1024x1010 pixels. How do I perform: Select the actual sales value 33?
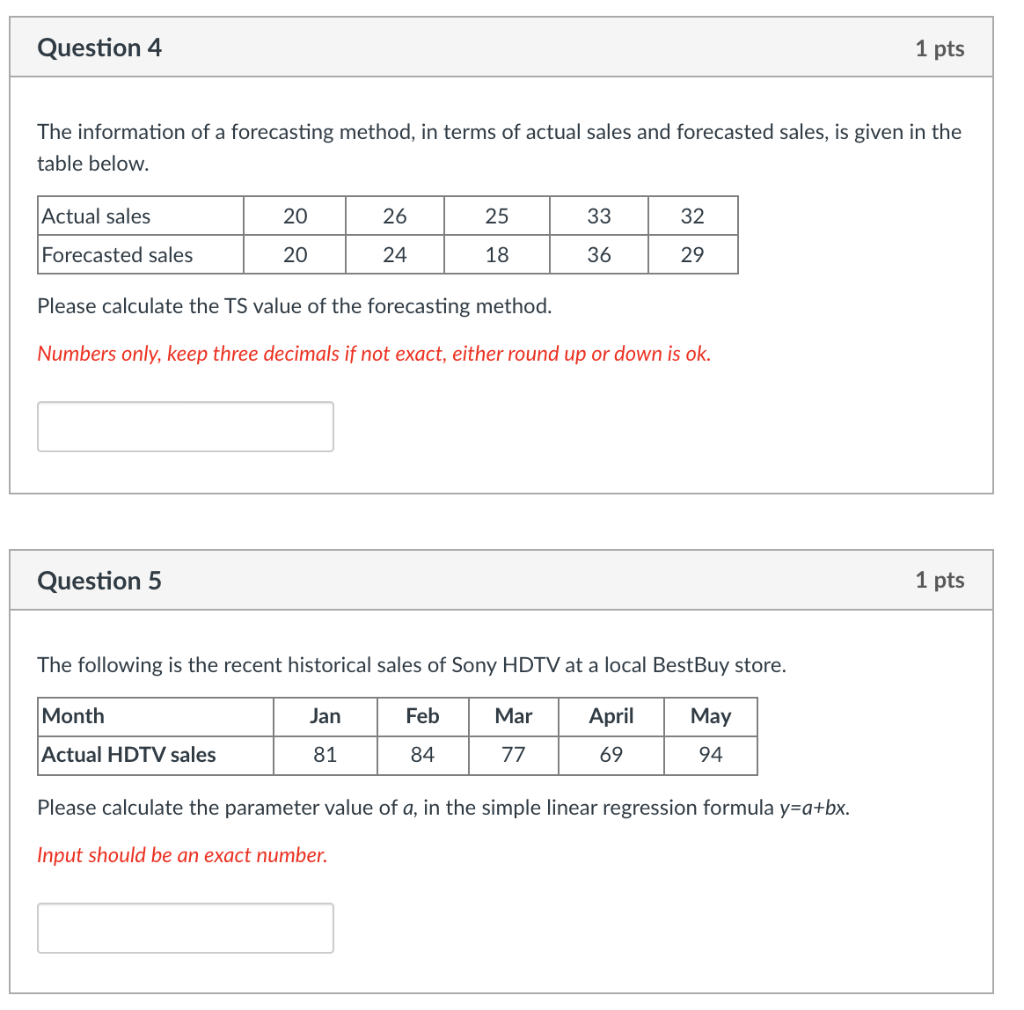(x=598, y=216)
